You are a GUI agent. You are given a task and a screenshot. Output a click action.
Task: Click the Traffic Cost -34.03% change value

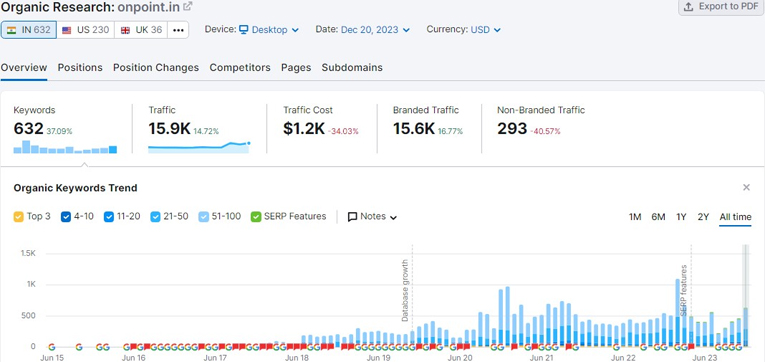pos(343,131)
